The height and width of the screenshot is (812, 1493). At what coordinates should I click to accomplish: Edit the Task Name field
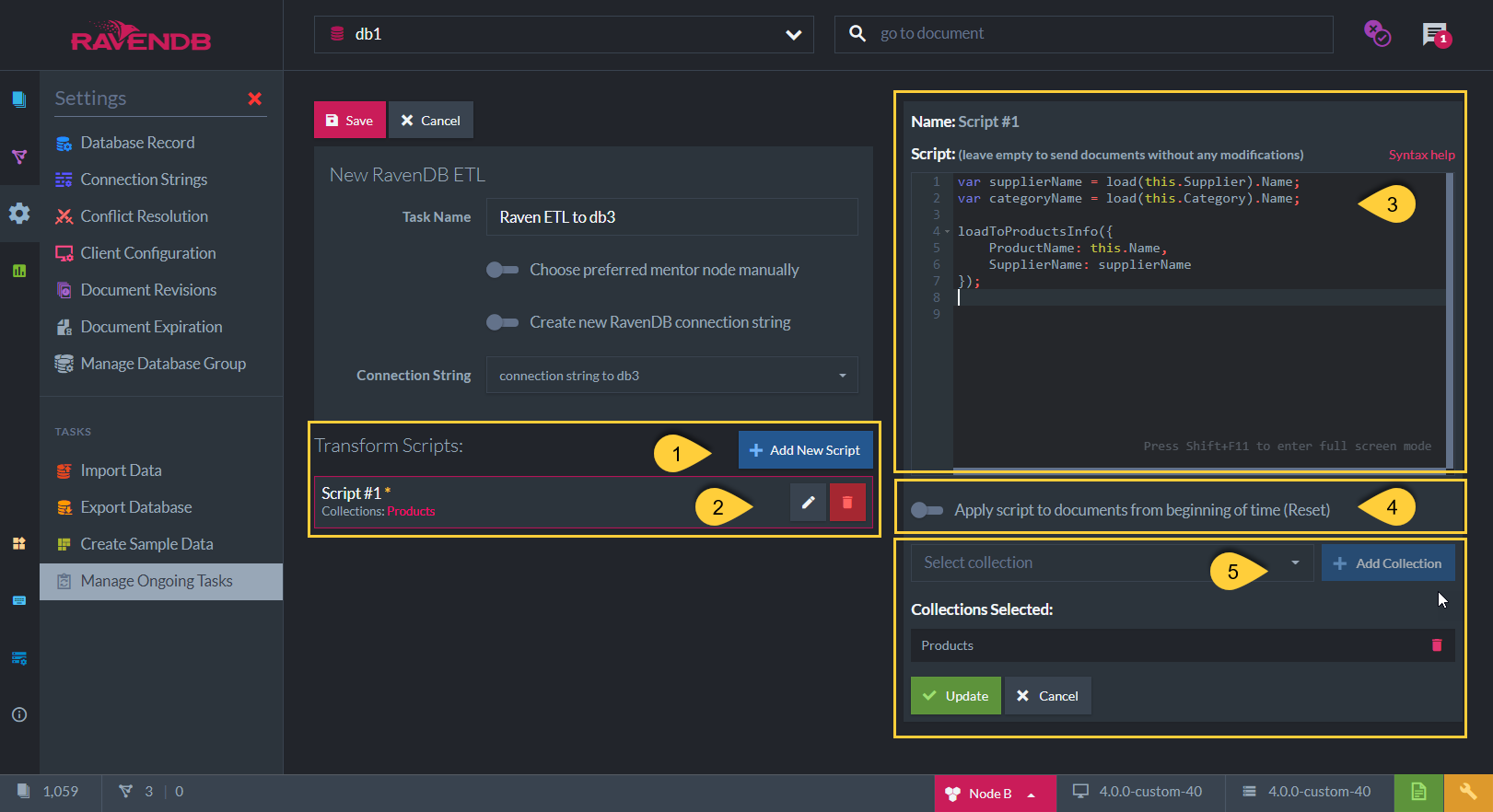[672, 217]
